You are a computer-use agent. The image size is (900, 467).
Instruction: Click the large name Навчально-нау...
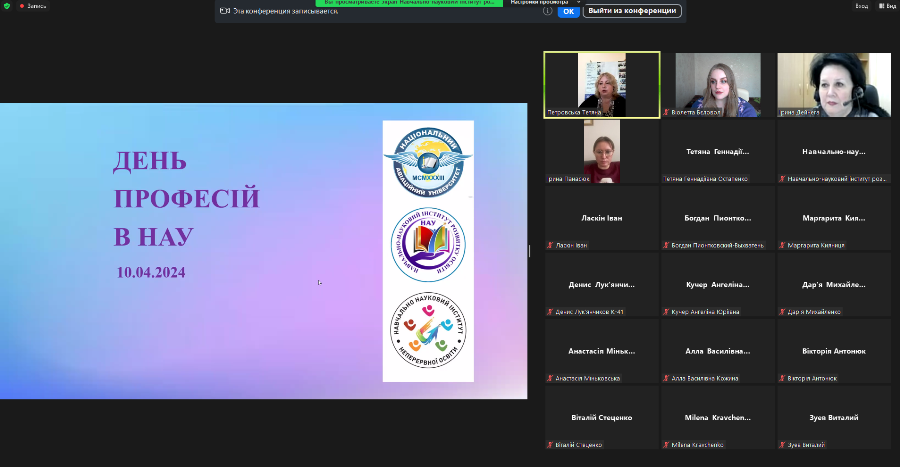click(x=834, y=151)
